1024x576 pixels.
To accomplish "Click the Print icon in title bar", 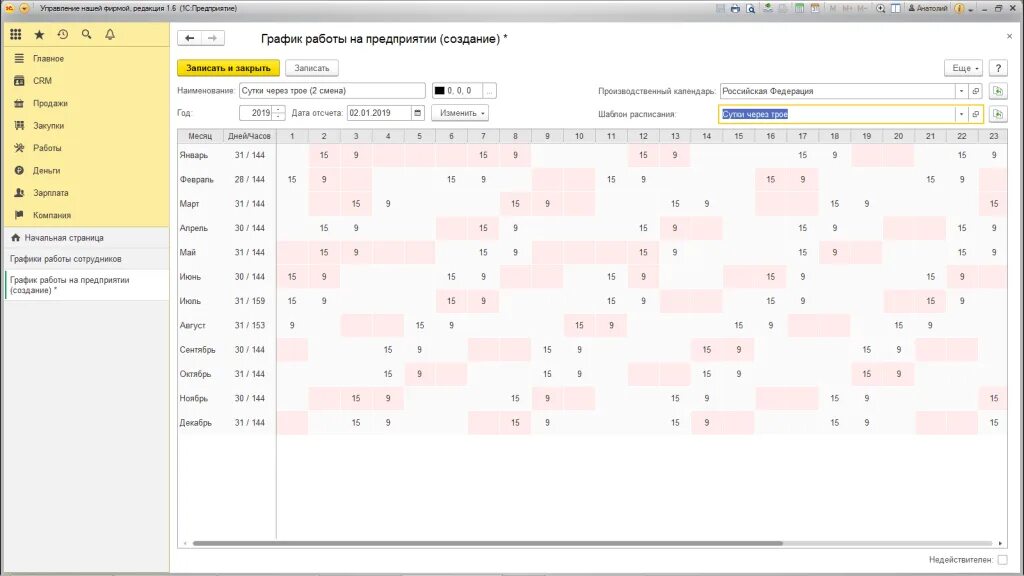I will (x=735, y=8).
